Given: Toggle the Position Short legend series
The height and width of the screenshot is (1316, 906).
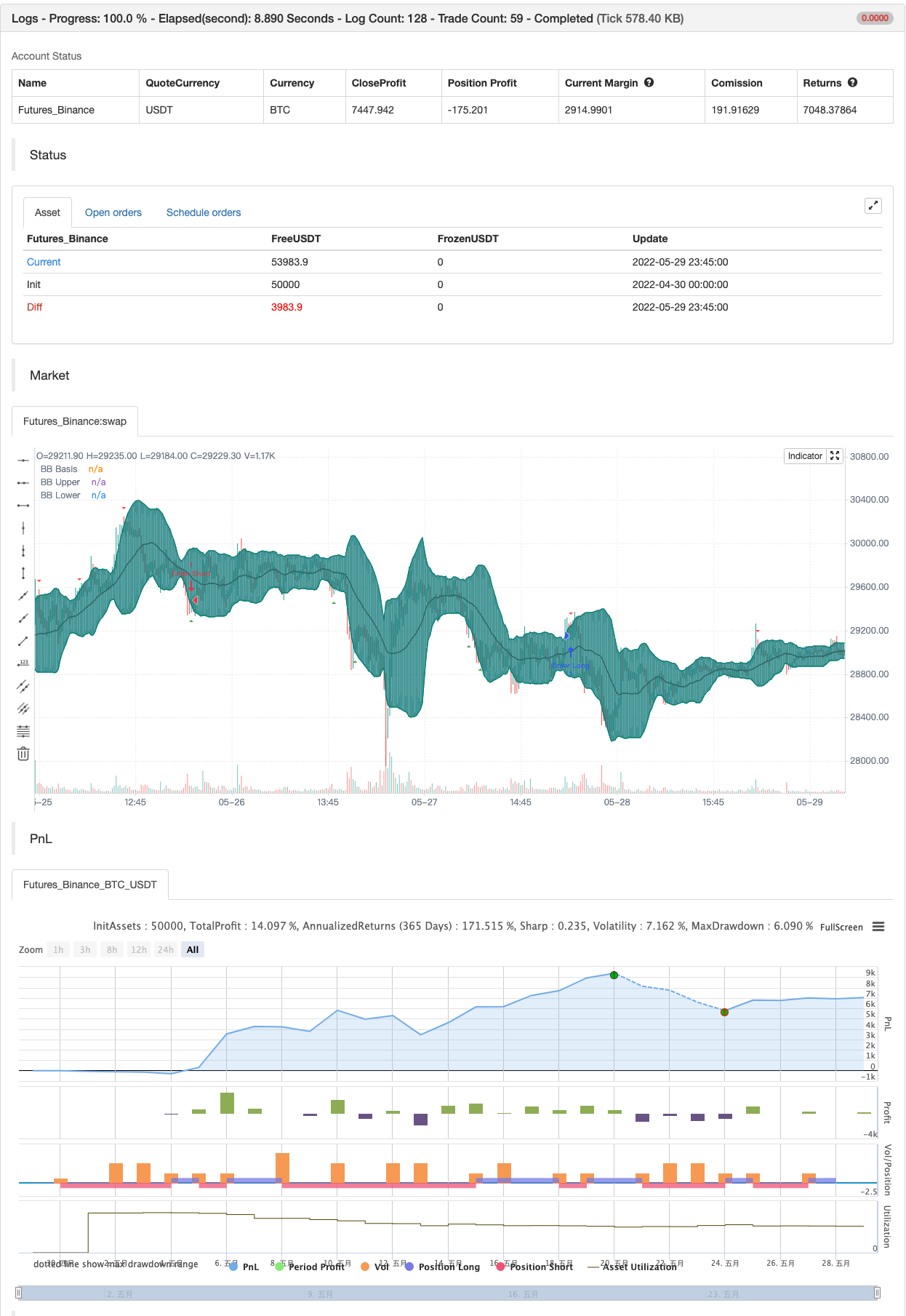Looking at the screenshot, I should tap(534, 1267).
